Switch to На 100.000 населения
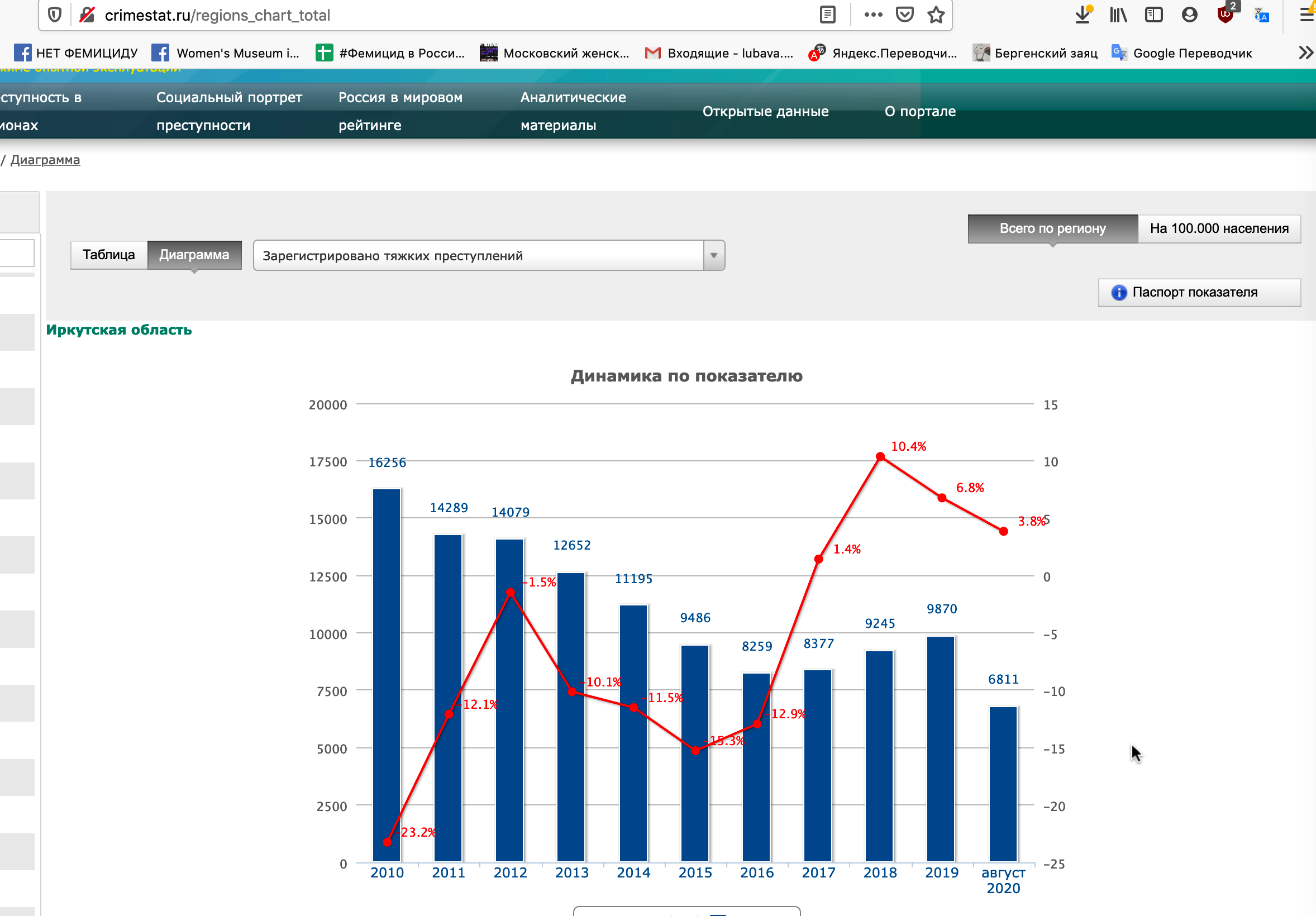 coord(1219,228)
